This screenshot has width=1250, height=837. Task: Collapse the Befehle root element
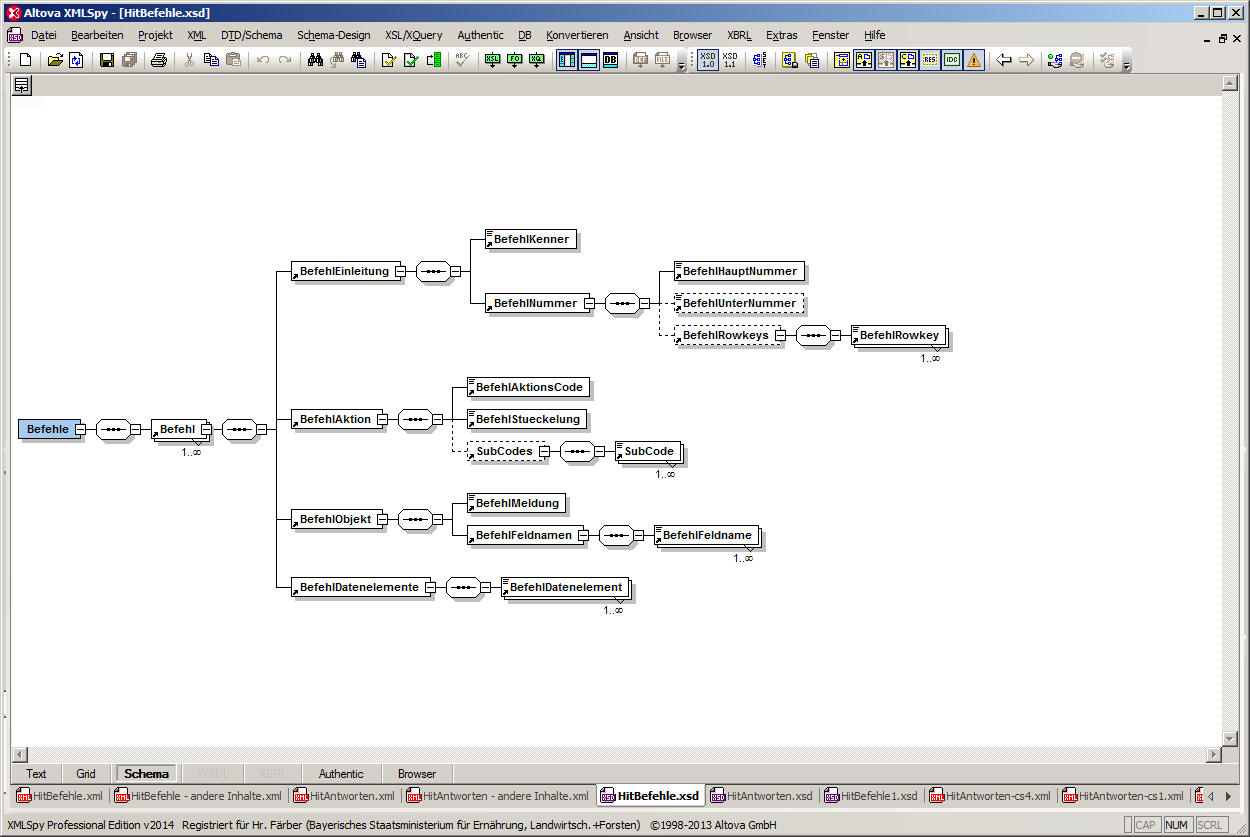pos(79,429)
